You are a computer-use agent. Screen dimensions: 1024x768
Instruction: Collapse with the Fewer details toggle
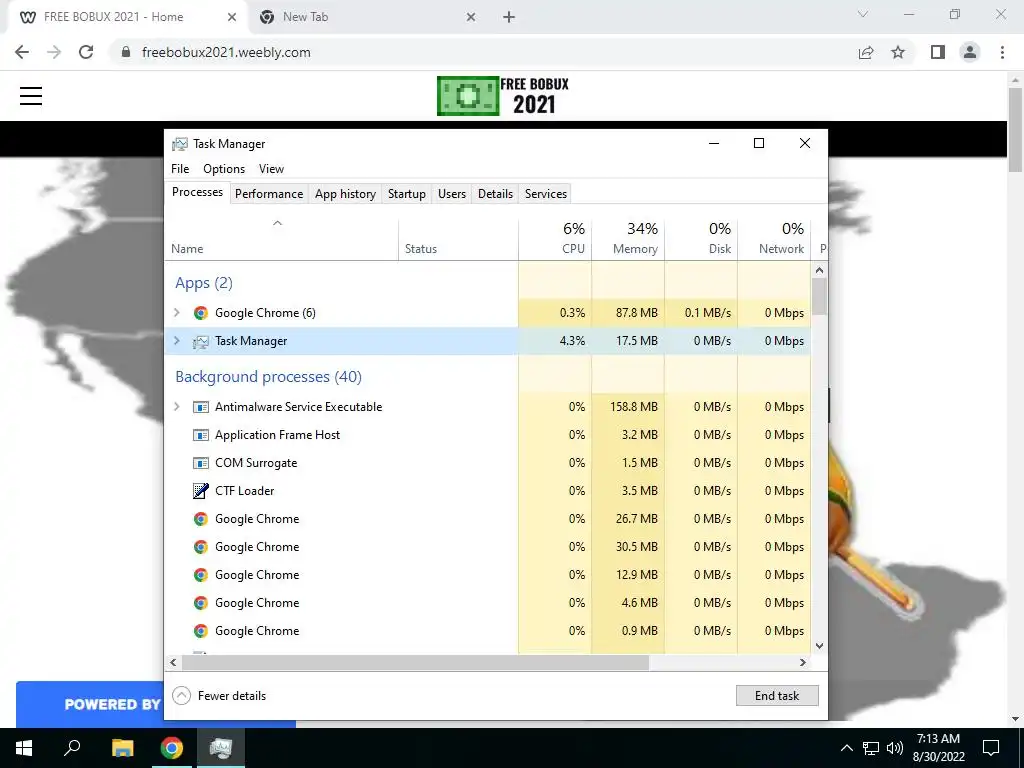(x=219, y=696)
